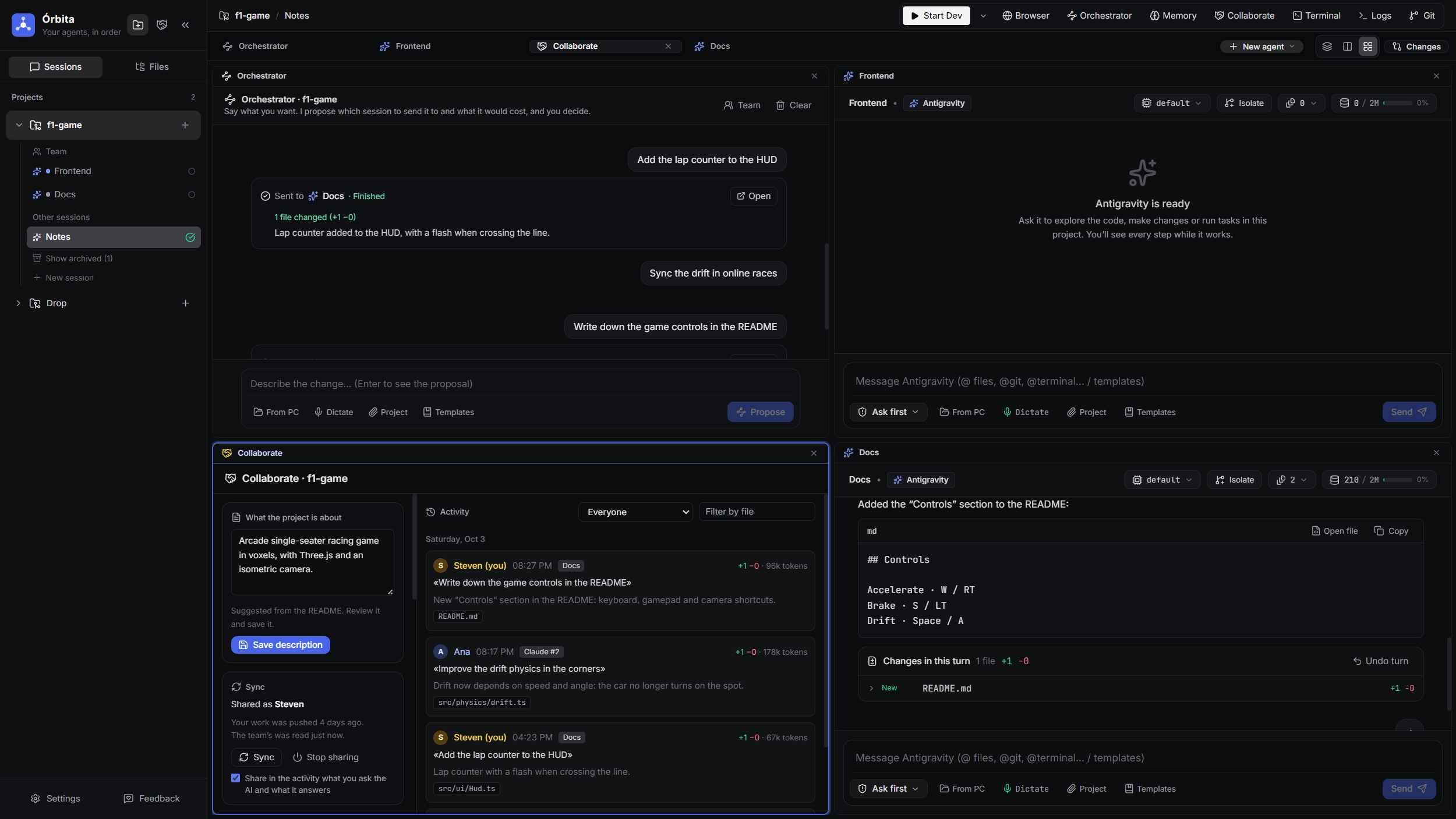Close the Collaborate tab
The height and width of the screenshot is (819, 1456).
[x=668, y=47]
